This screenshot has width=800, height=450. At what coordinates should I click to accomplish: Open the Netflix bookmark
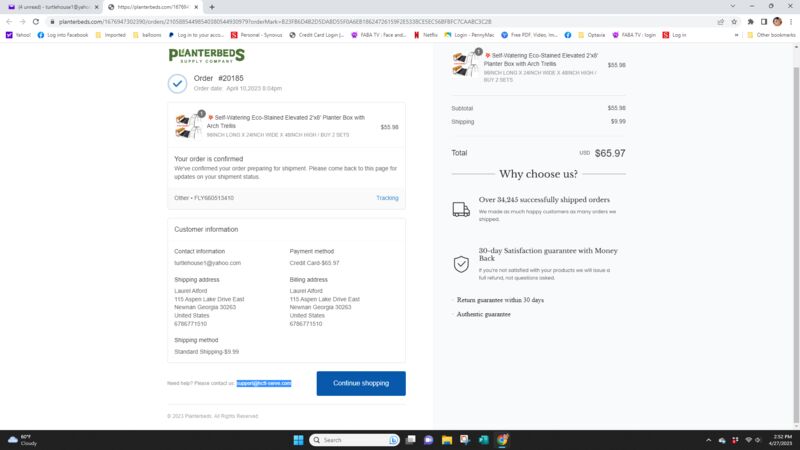426,35
